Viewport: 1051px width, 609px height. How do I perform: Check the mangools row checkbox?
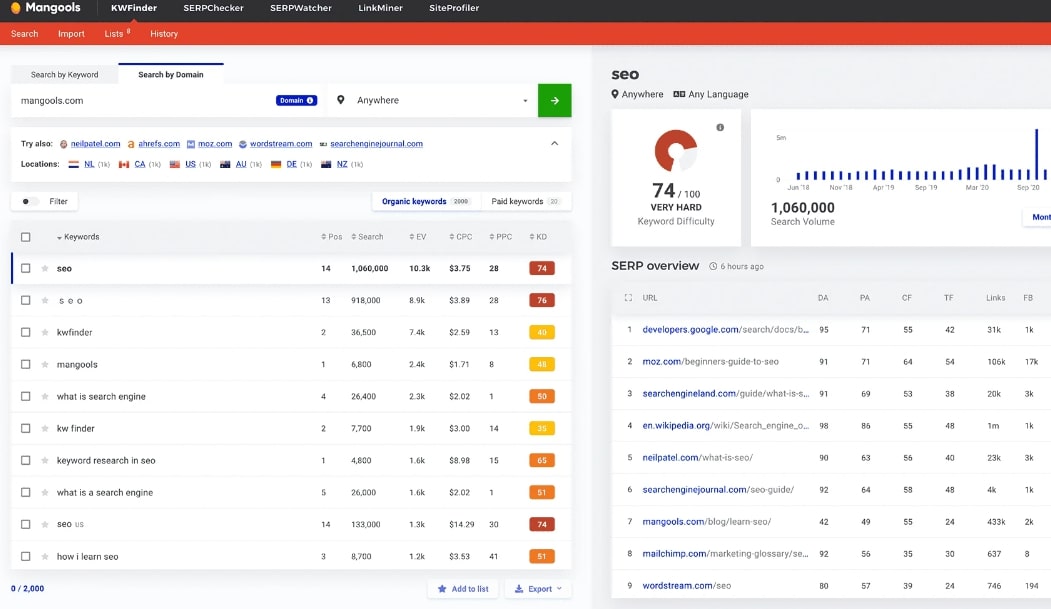point(25,364)
